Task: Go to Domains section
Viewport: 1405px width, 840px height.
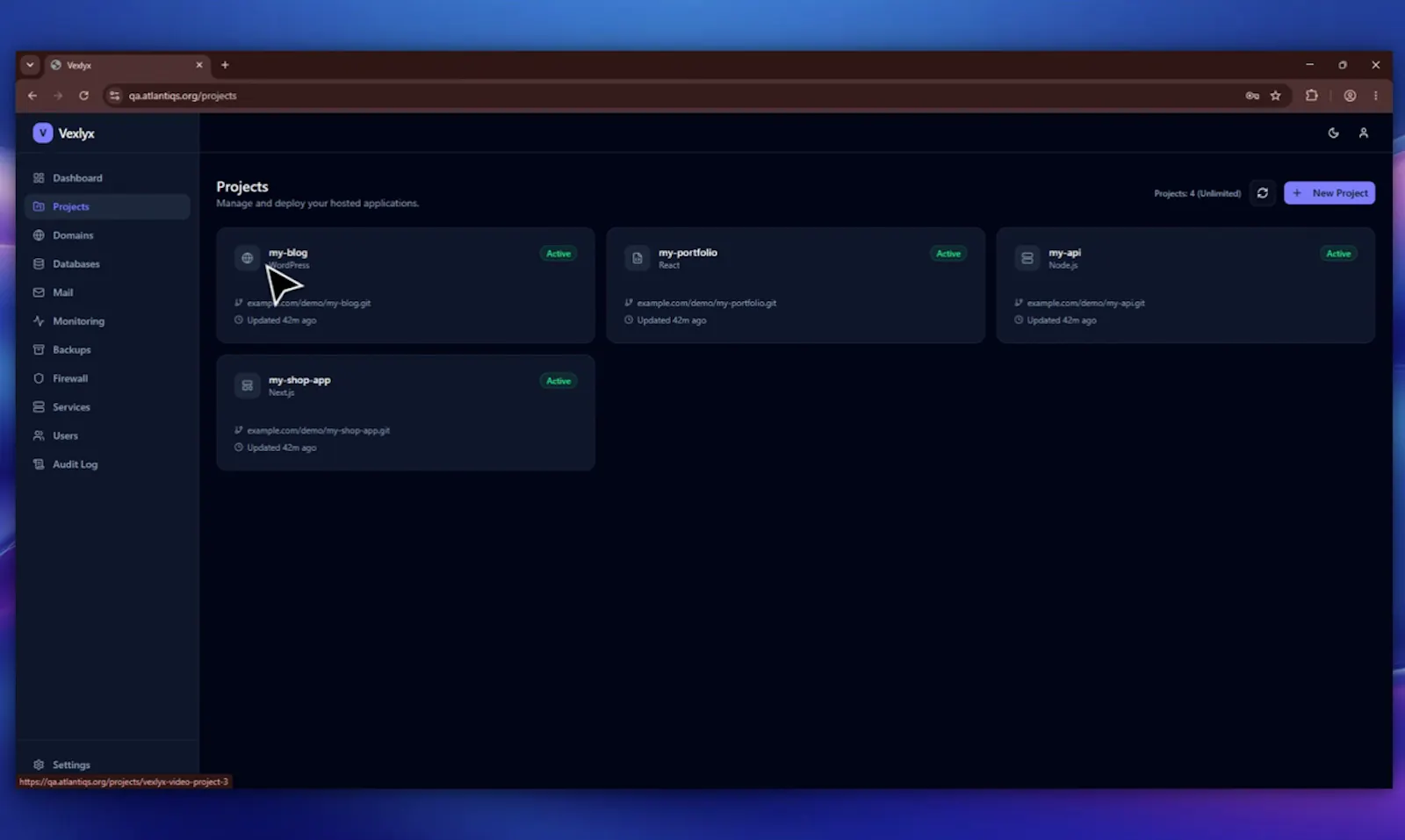Action: click(107, 235)
